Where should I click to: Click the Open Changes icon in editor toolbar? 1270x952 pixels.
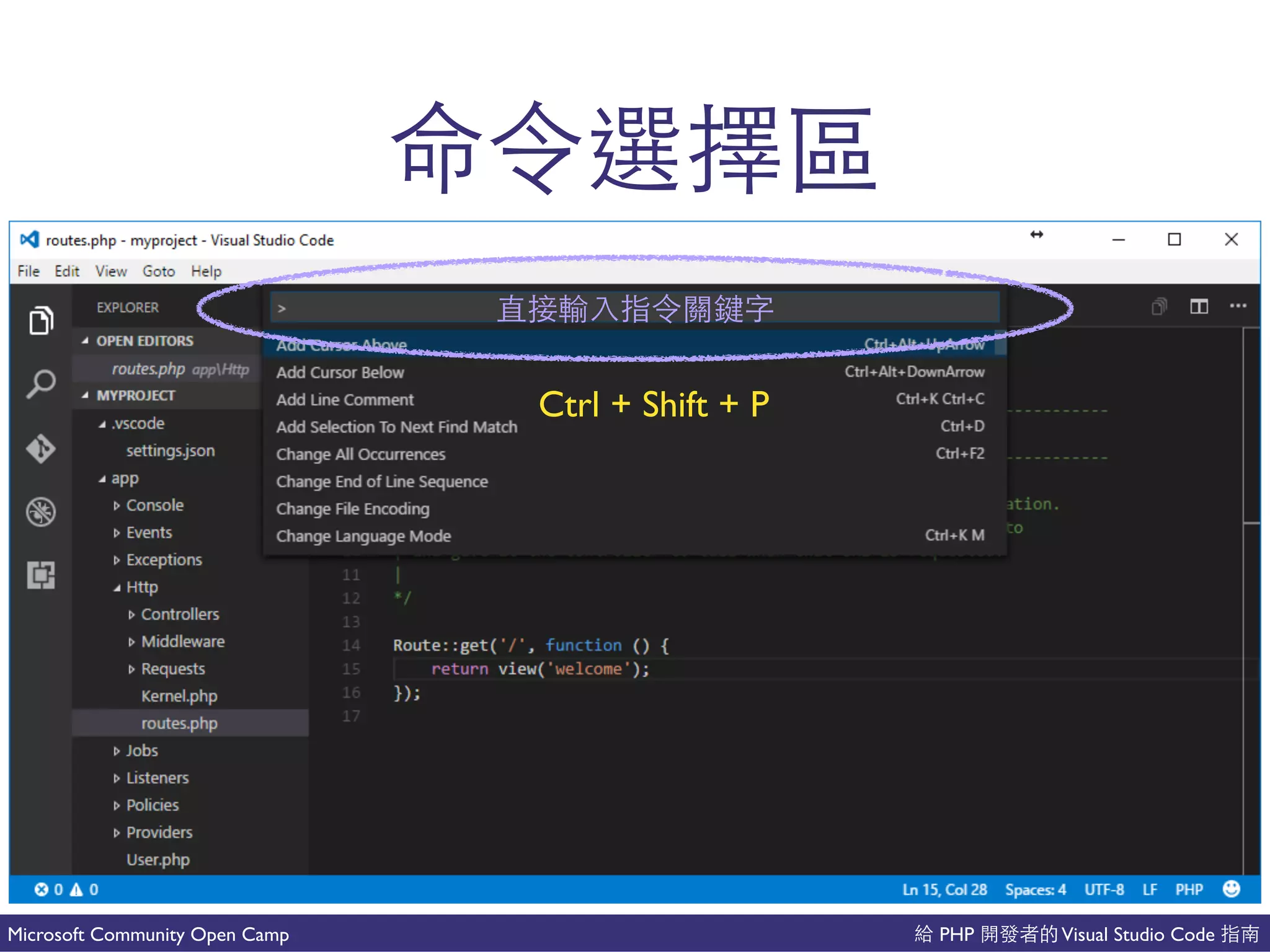coord(1159,306)
